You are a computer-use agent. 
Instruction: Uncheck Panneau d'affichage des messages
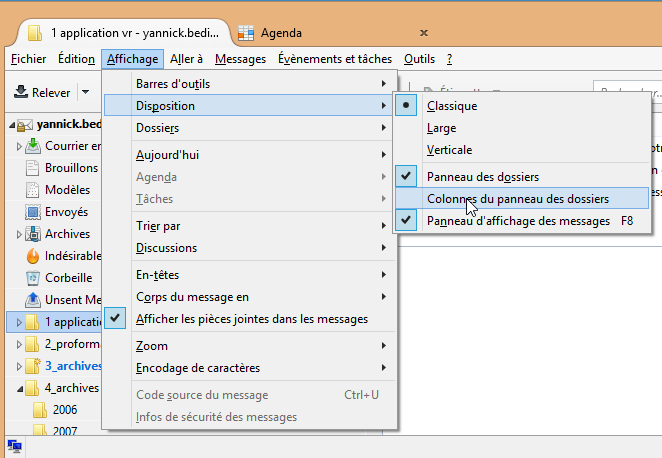pos(518,221)
